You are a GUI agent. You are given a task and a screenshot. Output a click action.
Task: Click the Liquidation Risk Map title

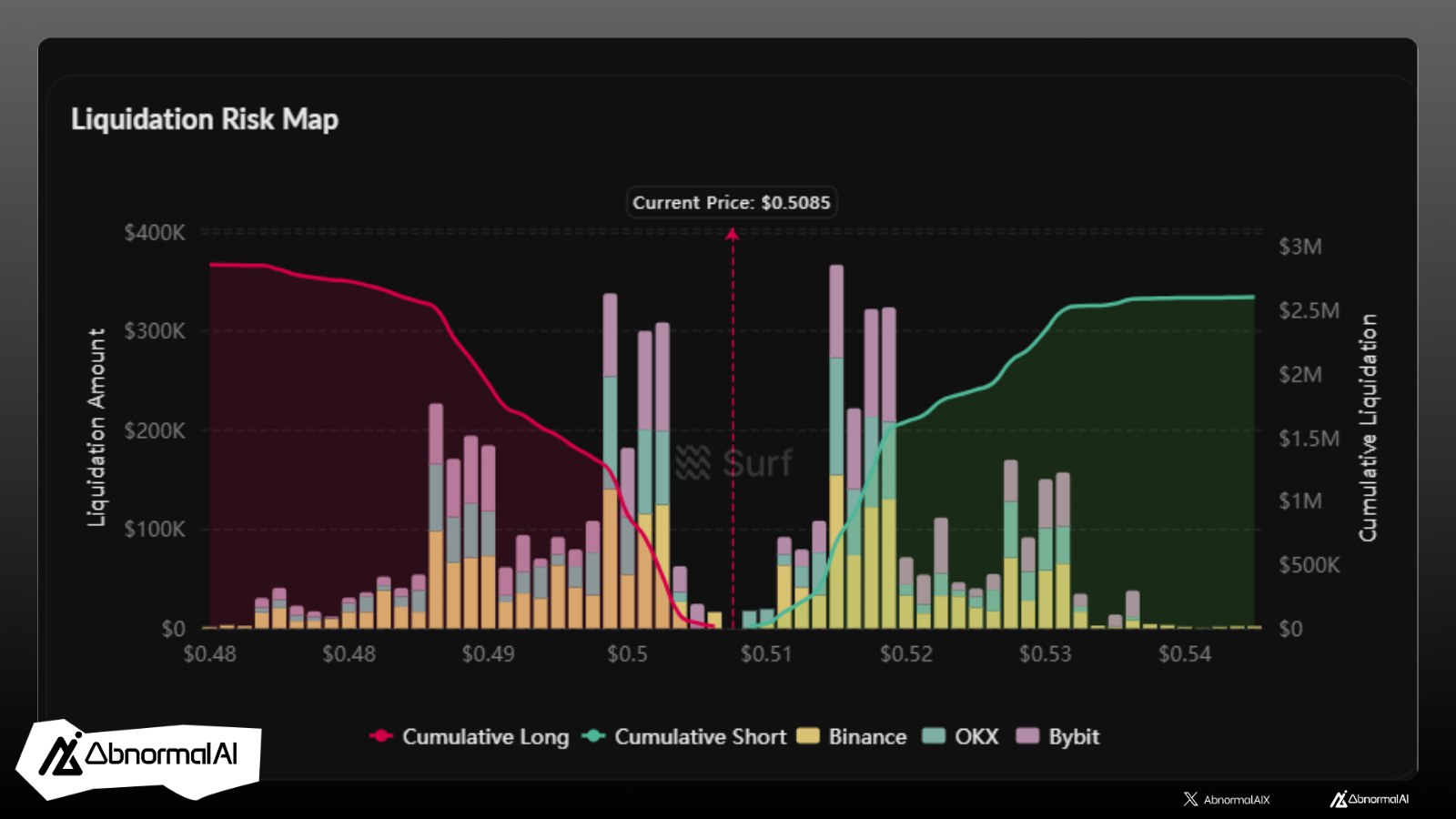205,119
